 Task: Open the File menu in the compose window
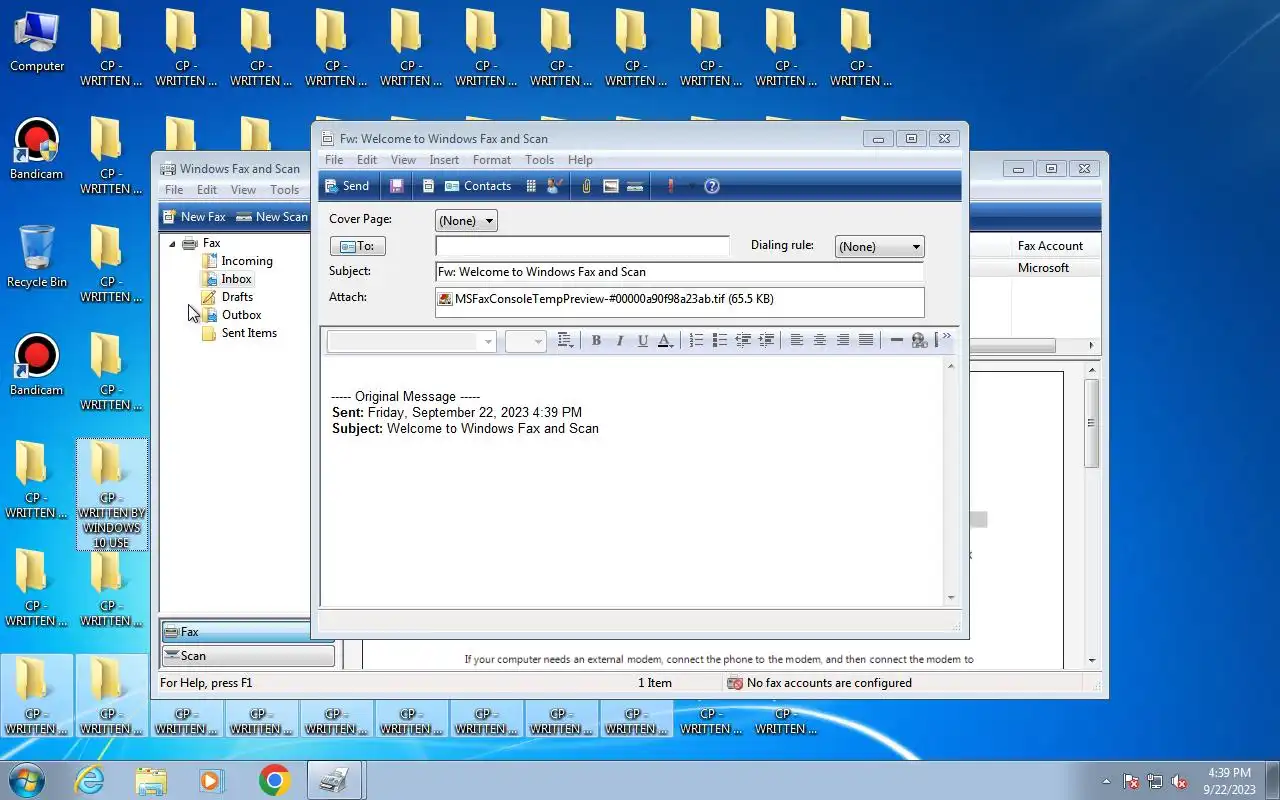[334, 160]
